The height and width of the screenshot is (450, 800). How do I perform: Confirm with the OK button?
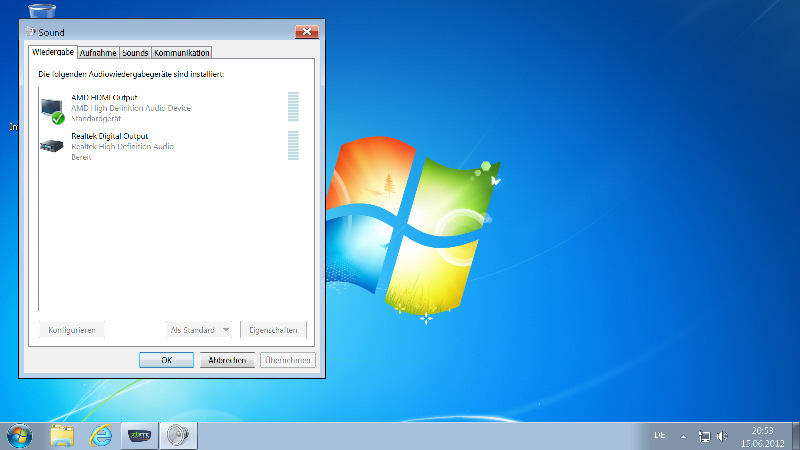(166, 360)
